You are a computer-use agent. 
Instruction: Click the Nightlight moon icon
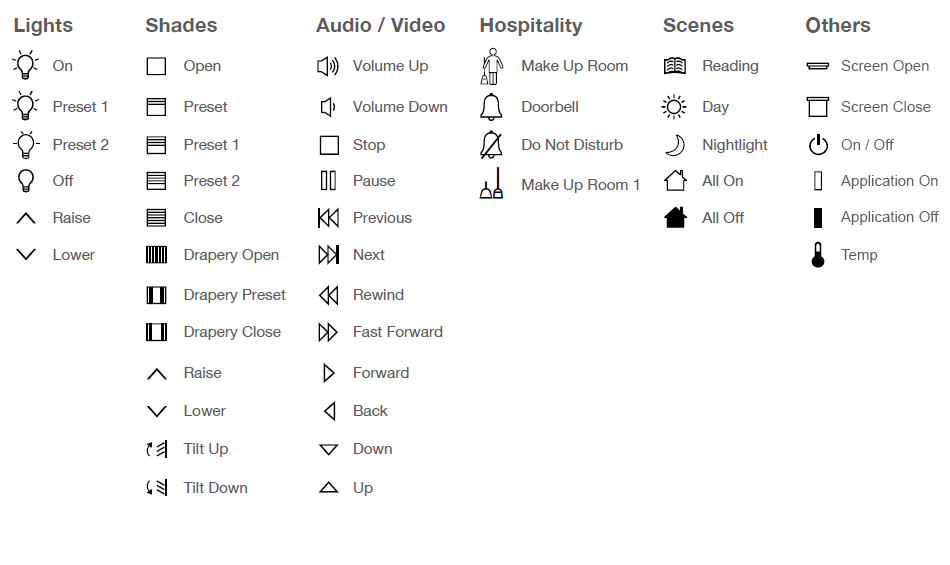click(x=675, y=145)
